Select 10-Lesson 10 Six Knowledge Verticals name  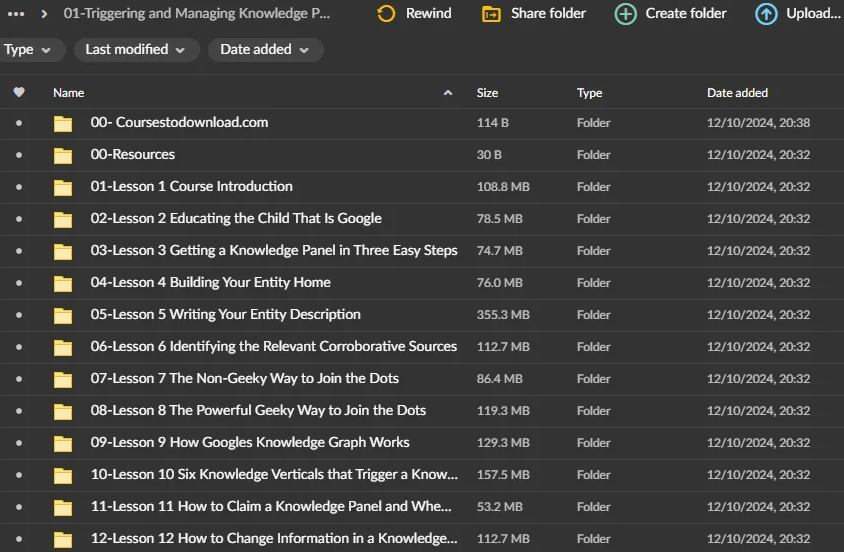pos(274,475)
